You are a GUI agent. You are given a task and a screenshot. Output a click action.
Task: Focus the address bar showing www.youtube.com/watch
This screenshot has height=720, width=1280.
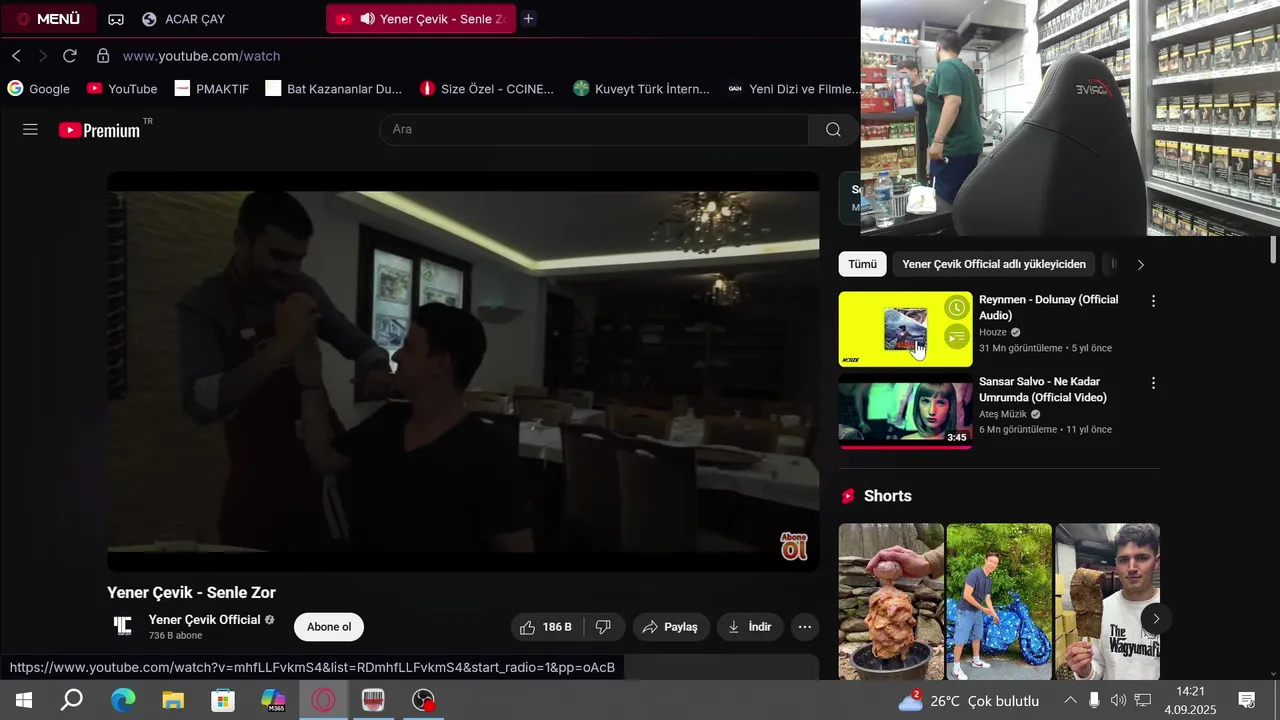[201, 56]
